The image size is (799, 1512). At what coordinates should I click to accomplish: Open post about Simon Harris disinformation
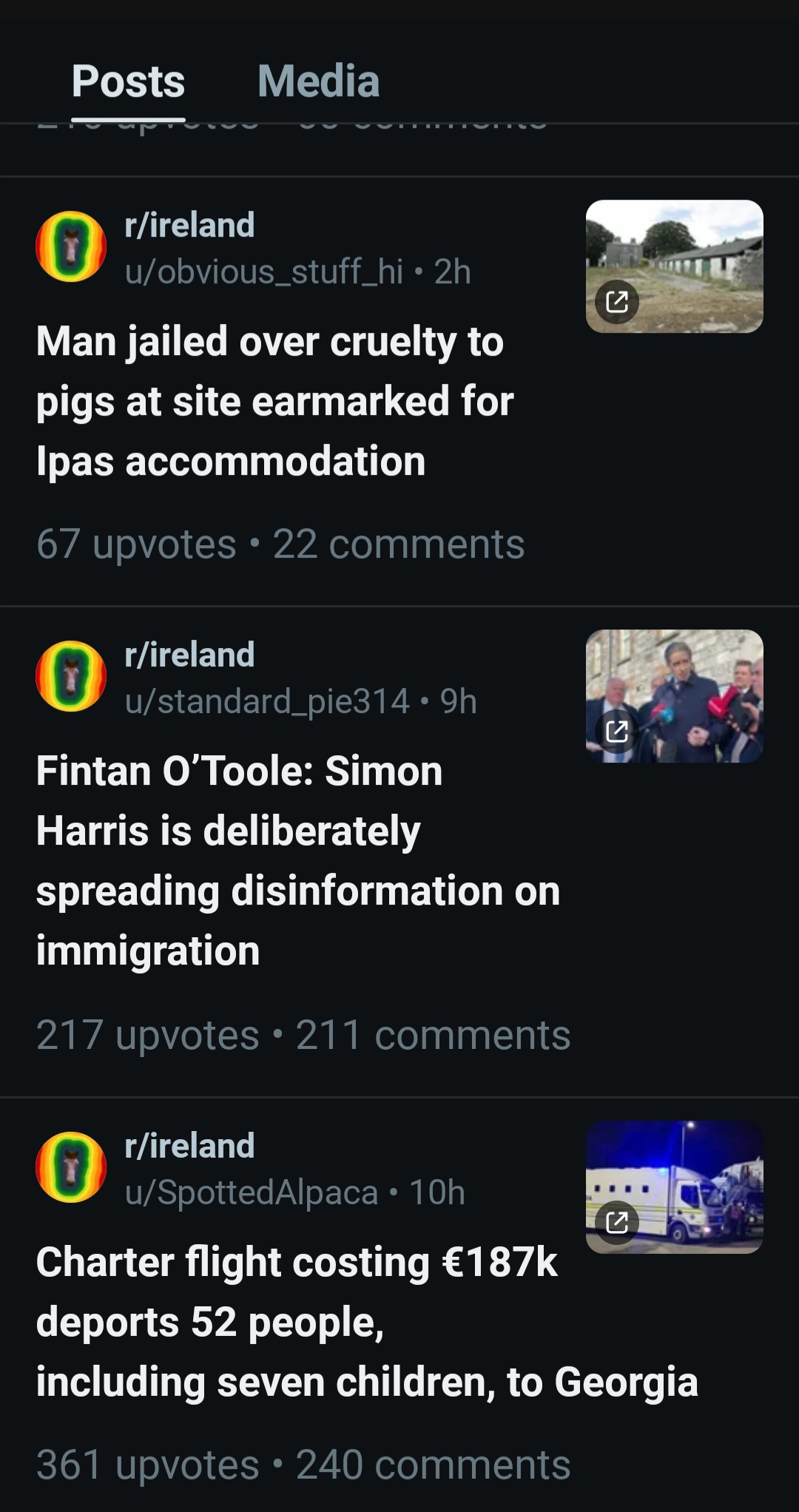[x=298, y=861]
